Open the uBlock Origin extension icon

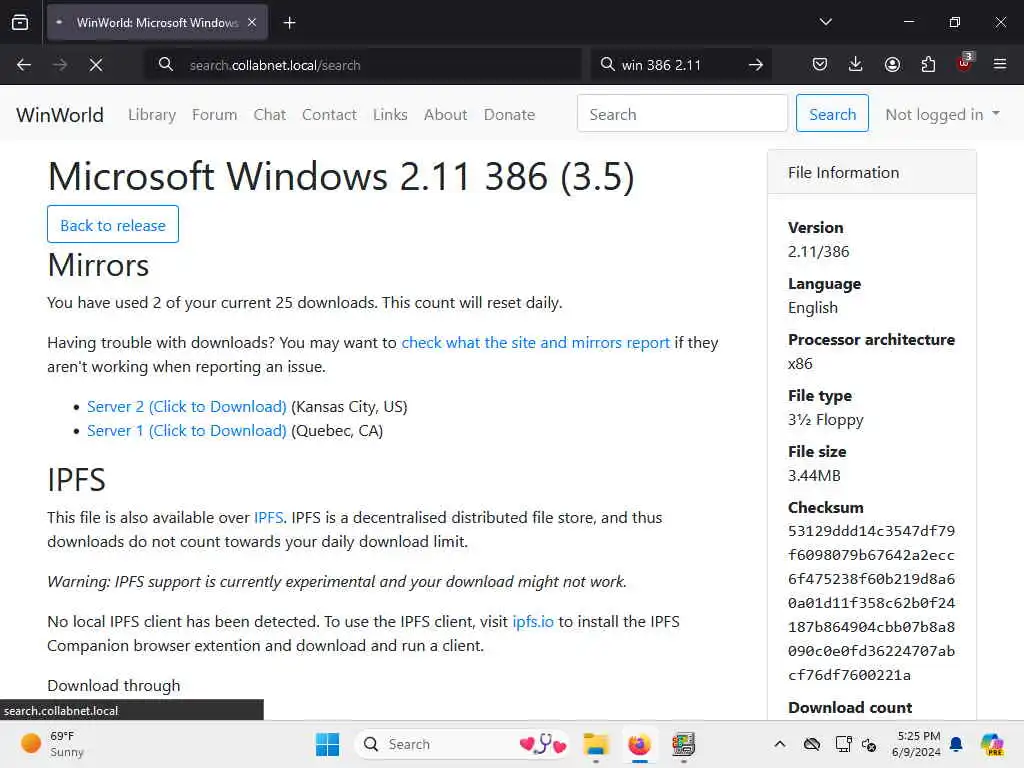click(x=964, y=63)
